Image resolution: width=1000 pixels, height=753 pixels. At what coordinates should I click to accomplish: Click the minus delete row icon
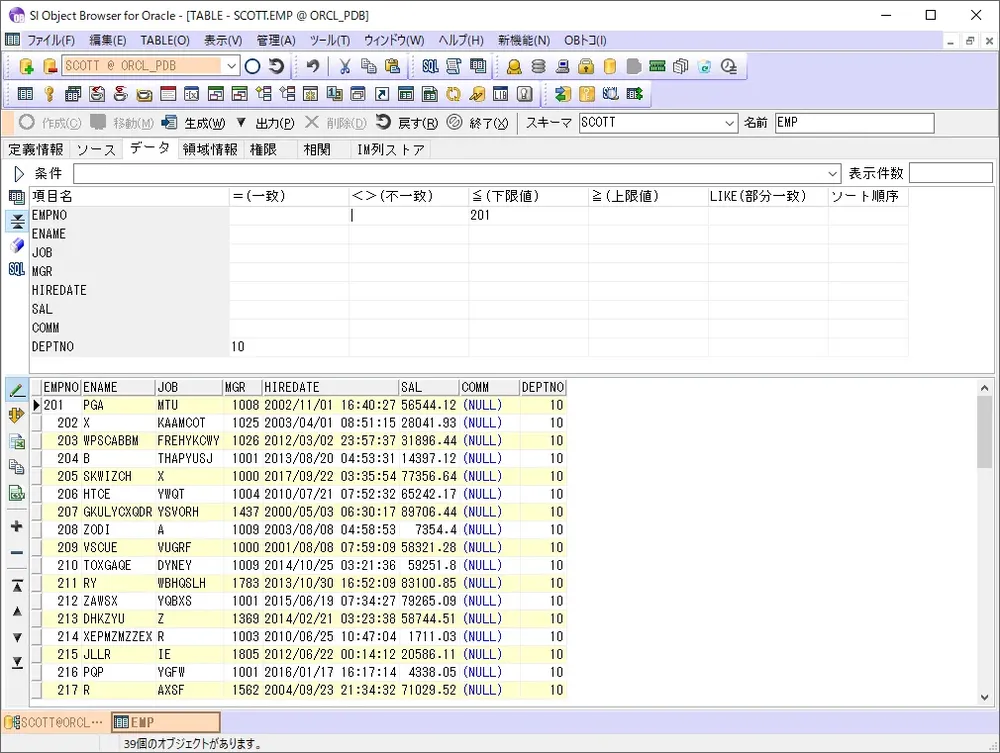[17, 553]
